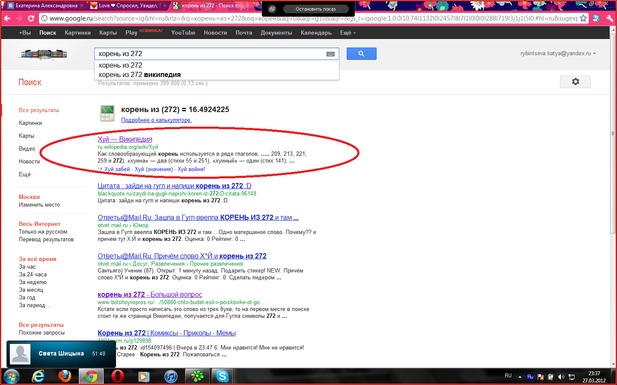Image resolution: width=617 pixels, height=385 pixels.
Task: Filter results 'За 24 часа'
Action: (33, 274)
